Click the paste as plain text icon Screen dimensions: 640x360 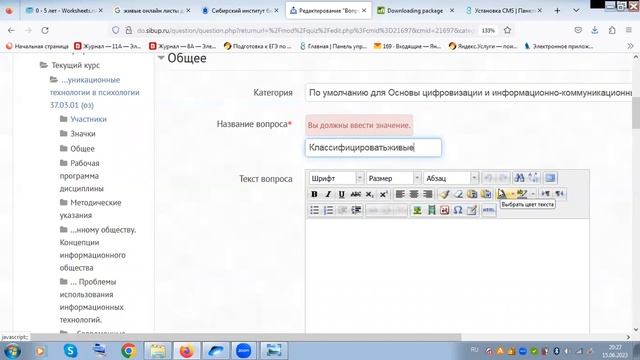pos(472,194)
